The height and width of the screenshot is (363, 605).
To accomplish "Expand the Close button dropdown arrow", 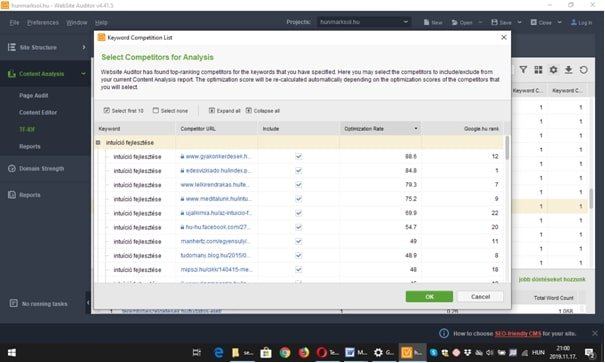I will pos(559,22).
